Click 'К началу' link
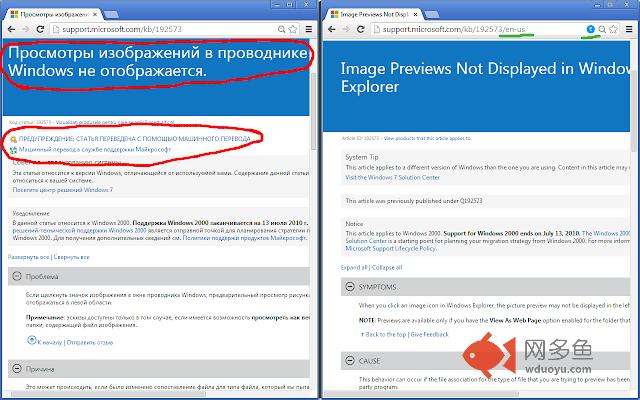 [50, 342]
